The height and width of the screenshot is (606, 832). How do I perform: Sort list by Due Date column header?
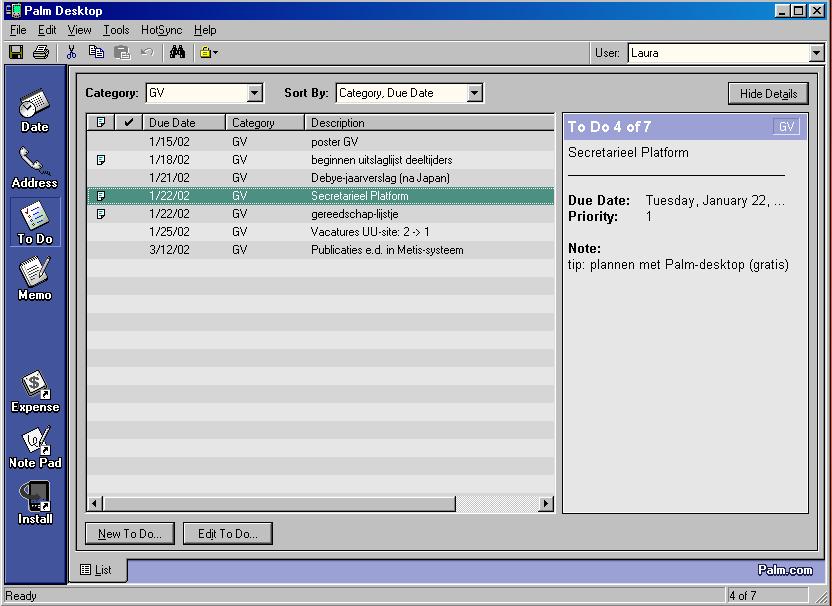coord(184,123)
